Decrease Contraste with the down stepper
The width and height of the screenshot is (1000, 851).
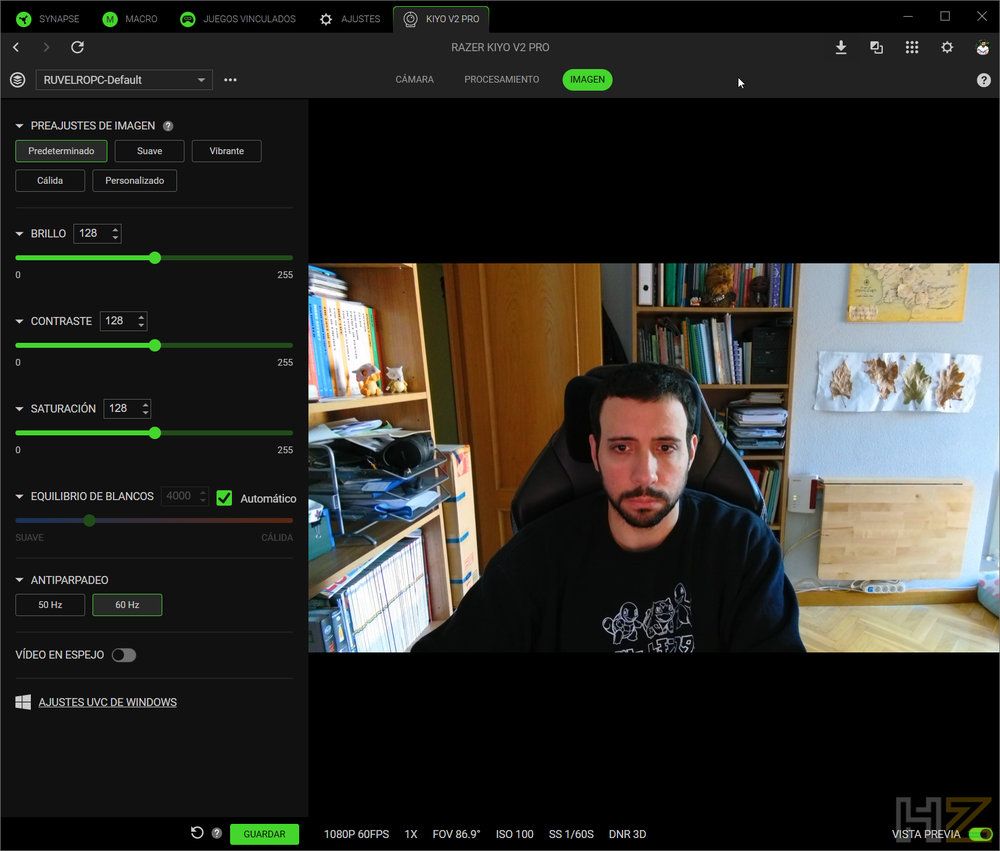pos(142,325)
